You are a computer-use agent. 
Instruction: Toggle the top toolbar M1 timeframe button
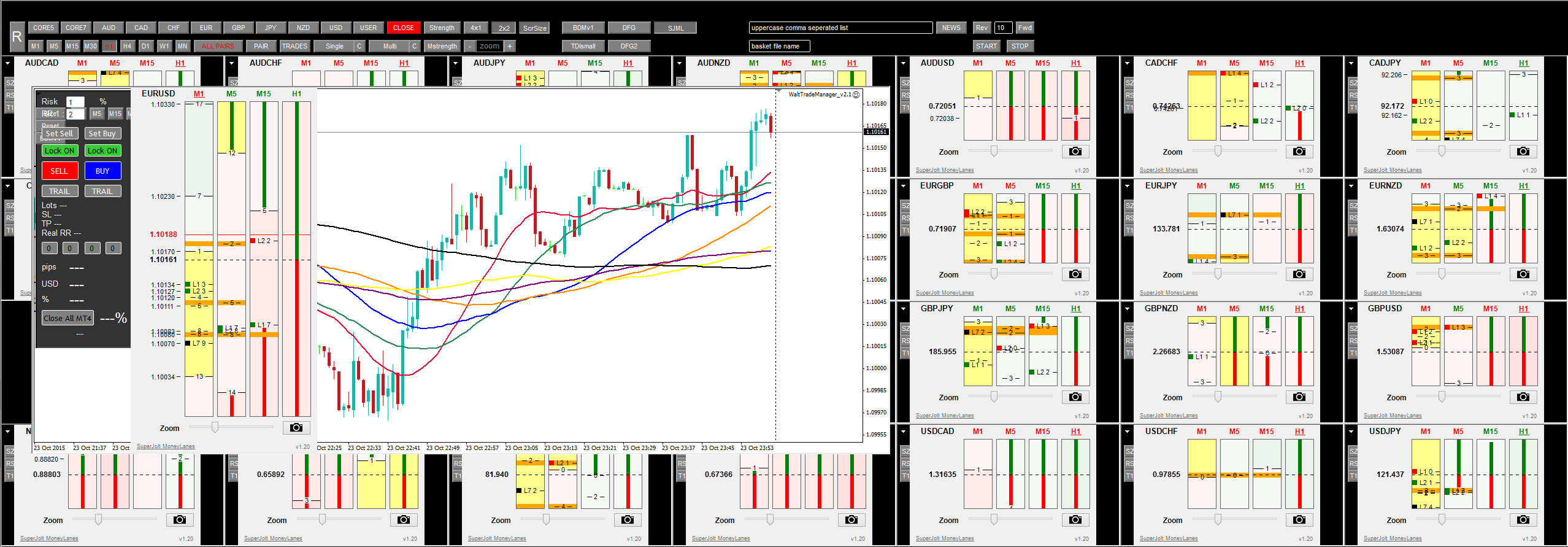36,46
